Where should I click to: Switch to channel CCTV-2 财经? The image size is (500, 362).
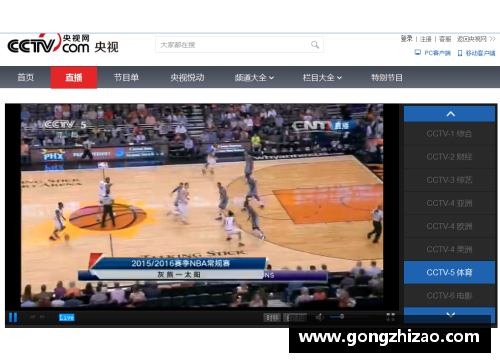tap(449, 157)
